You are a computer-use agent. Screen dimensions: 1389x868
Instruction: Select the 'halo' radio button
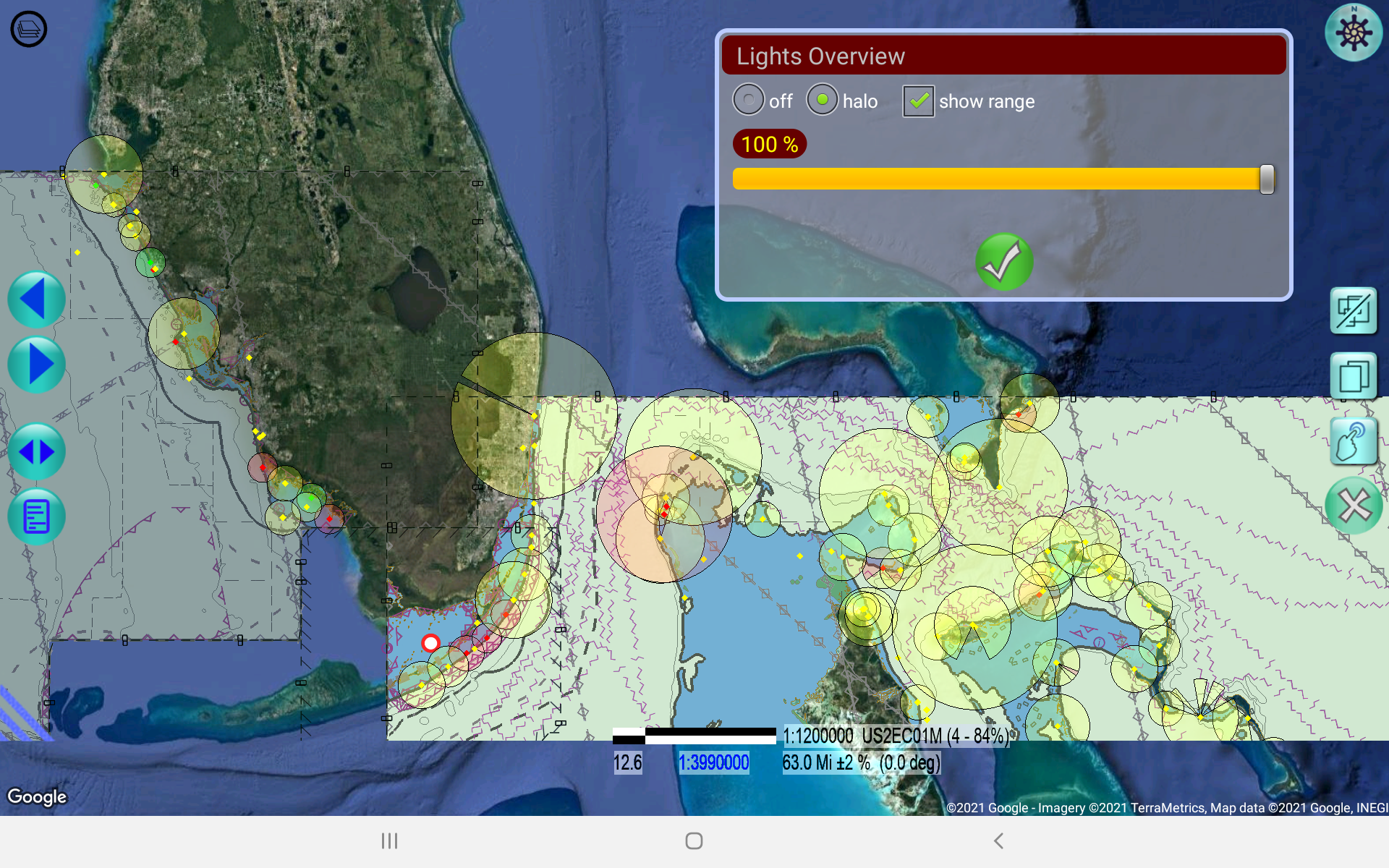pyautogui.click(x=823, y=100)
